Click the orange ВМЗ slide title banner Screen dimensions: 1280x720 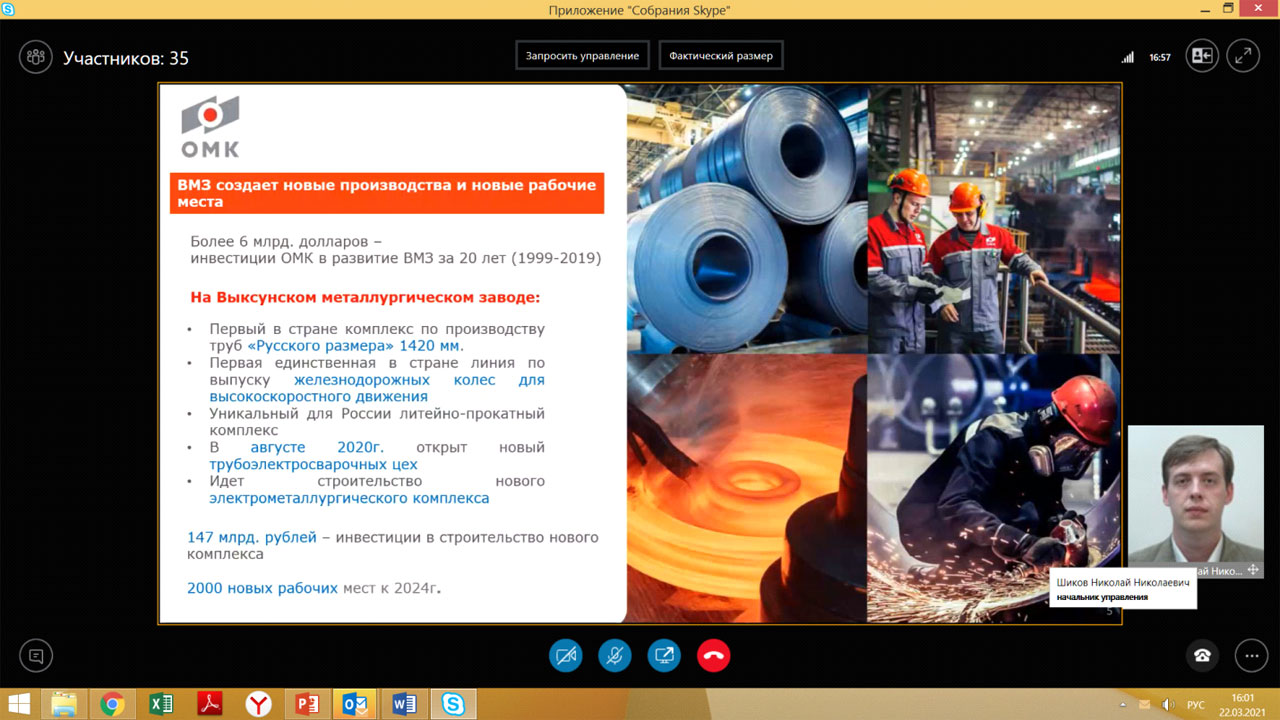point(386,193)
